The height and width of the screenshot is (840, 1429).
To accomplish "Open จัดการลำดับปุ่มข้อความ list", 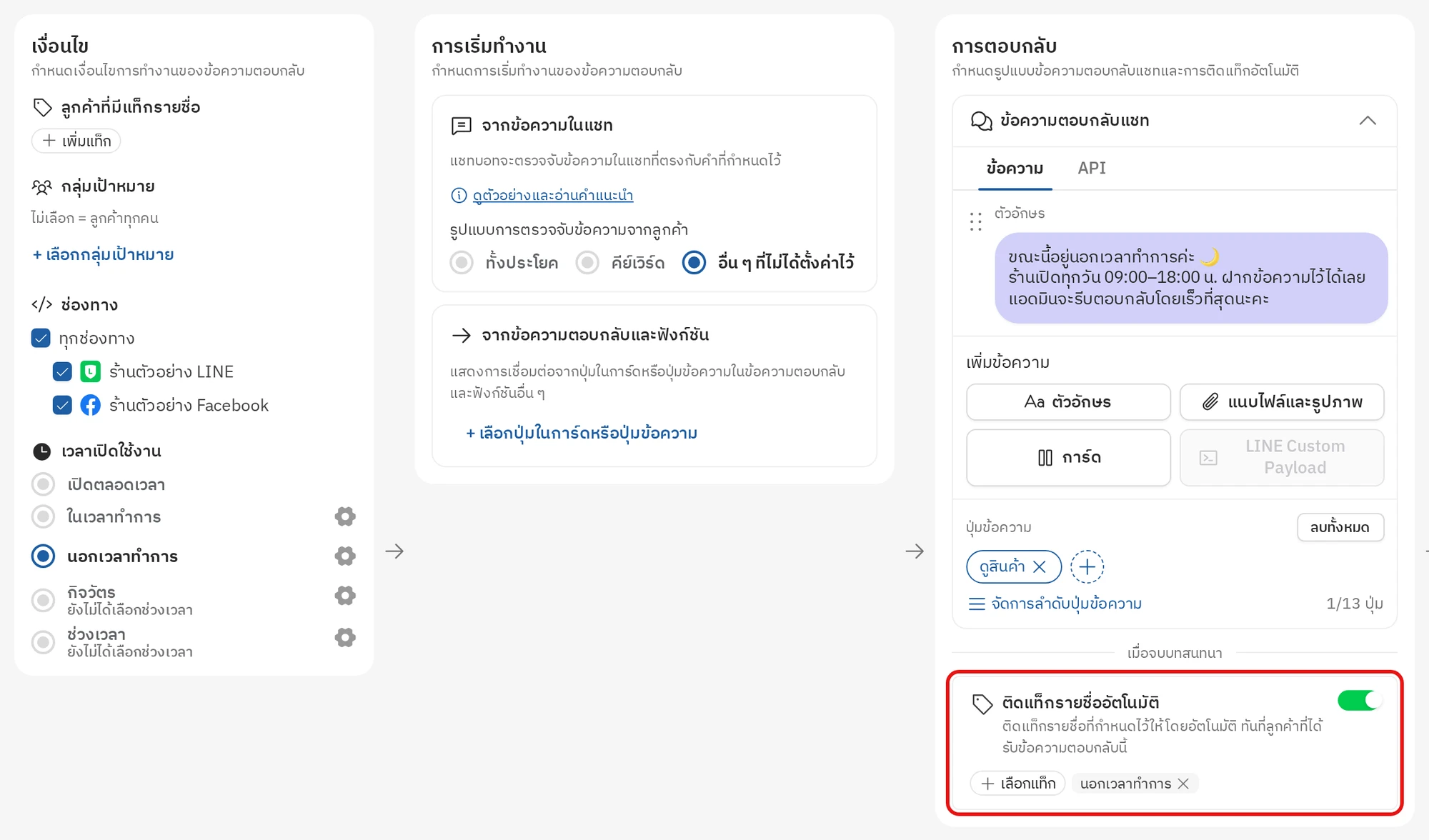I will 1055,604.
